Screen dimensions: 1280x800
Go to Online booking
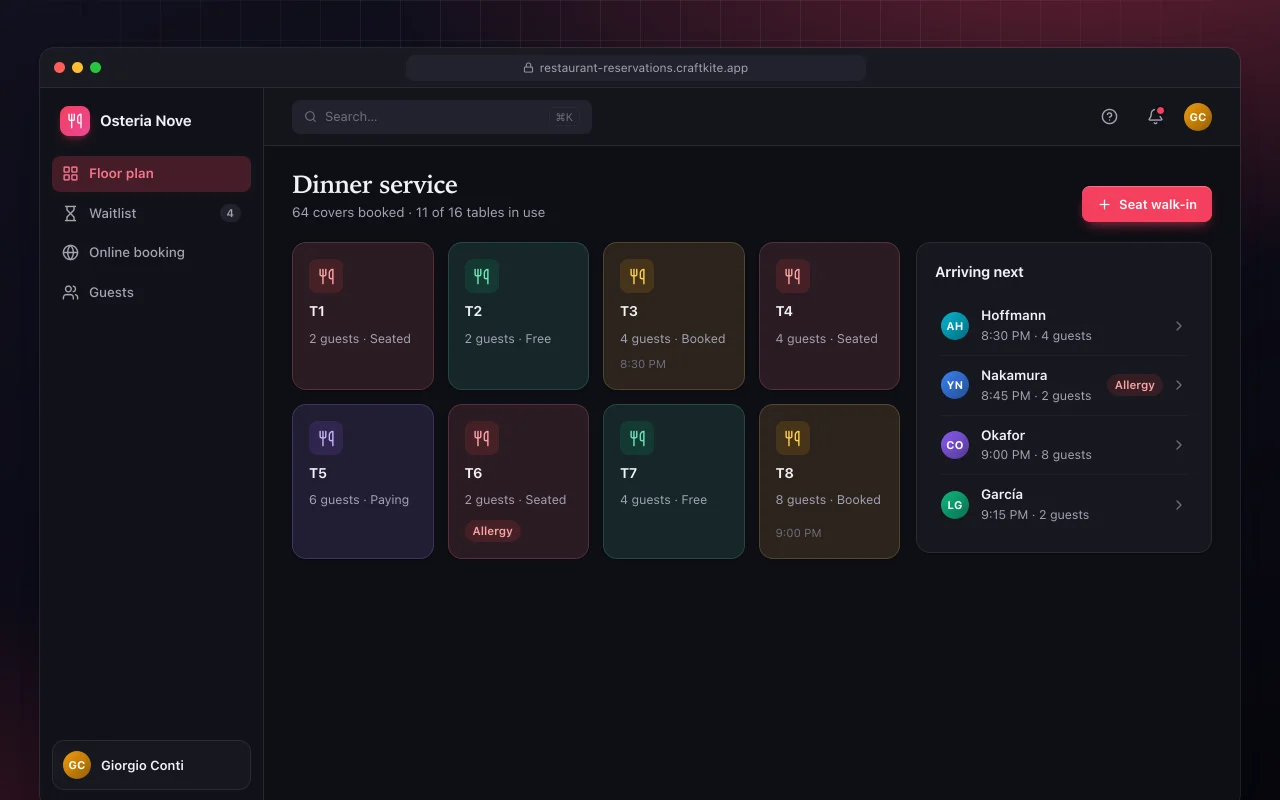point(151,252)
